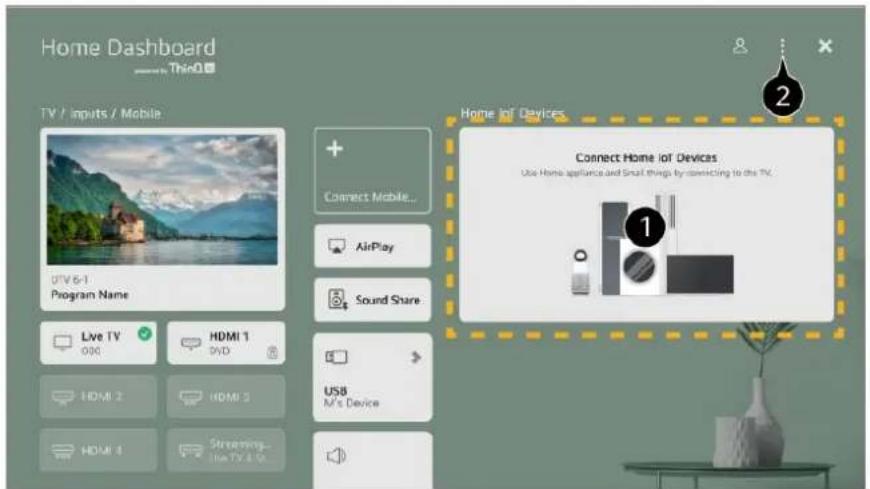Click the Program Name text
The width and height of the screenshot is (870, 489).
(89, 295)
